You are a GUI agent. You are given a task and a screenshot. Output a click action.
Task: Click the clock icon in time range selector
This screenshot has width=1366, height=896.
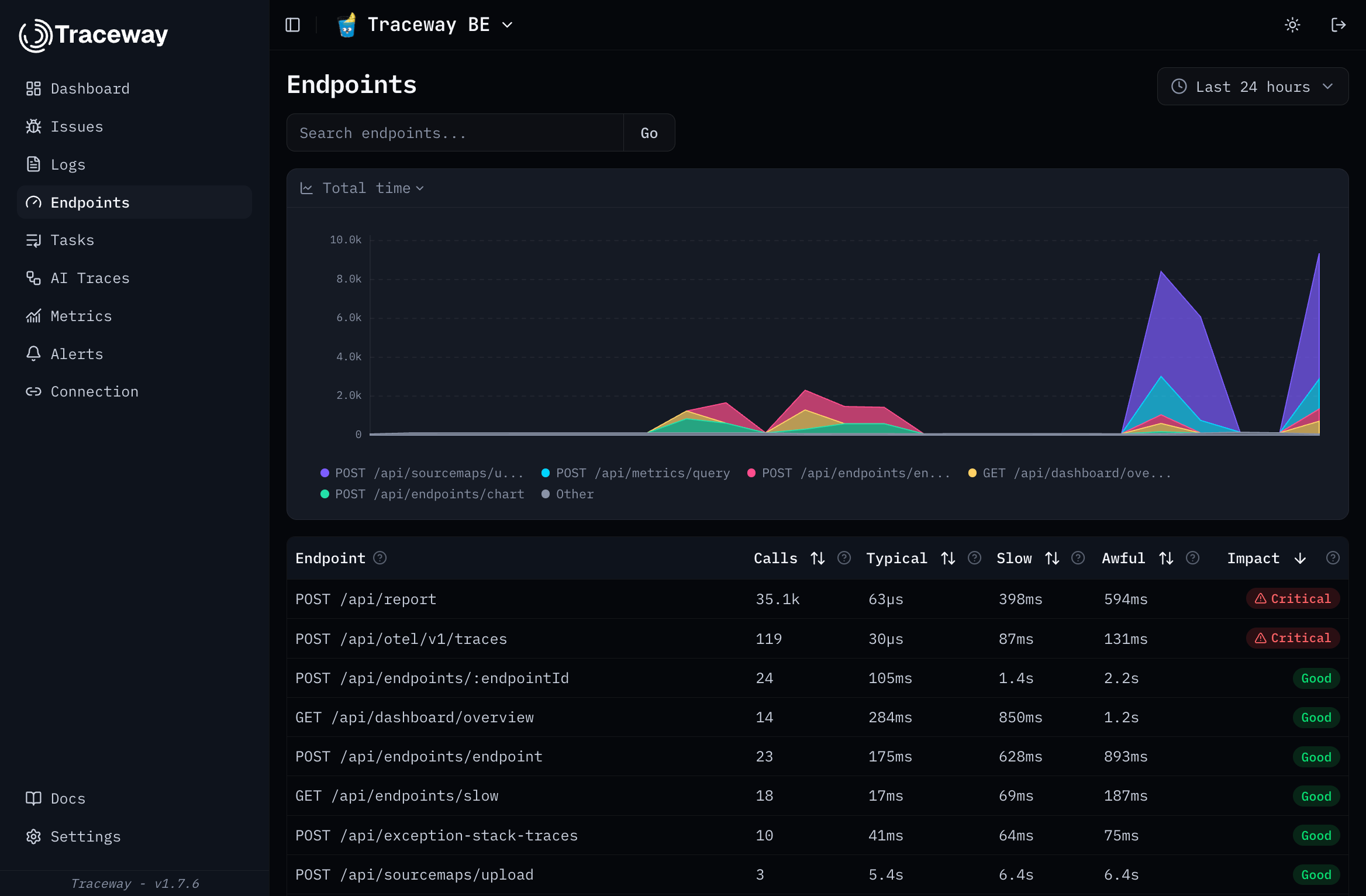1179,87
